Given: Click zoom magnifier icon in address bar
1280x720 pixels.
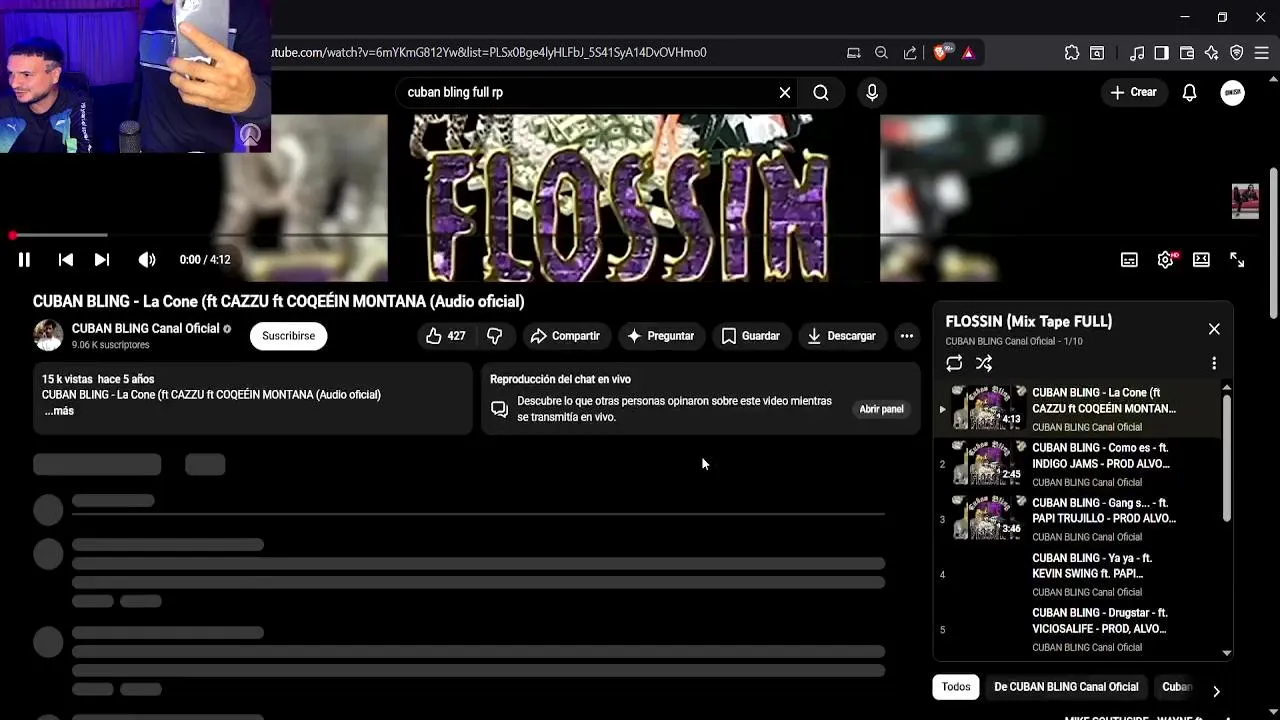Looking at the screenshot, I should [x=881, y=53].
